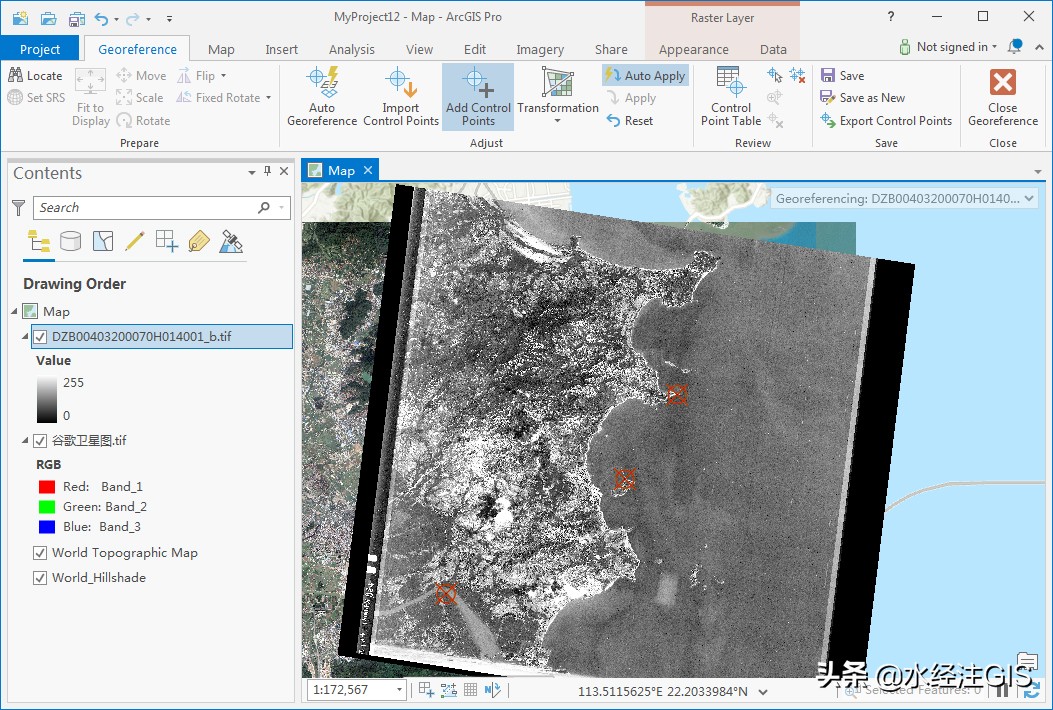Click the control point marker nearest the image bottom edge

pyautogui.click(x=446, y=594)
